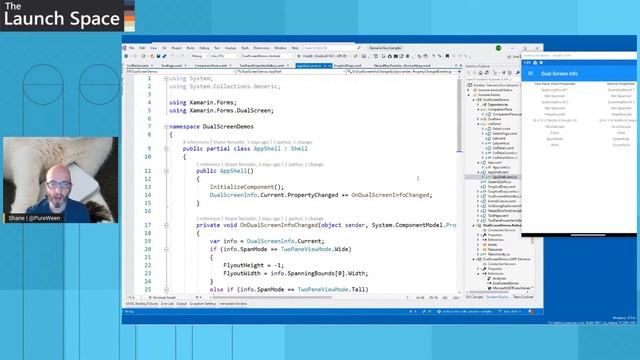Screen dimensions: 640x360
Task: Open the references CodeLens above OnDualScreenInfoChanged method
Action: pyautogui.click(x=208, y=219)
